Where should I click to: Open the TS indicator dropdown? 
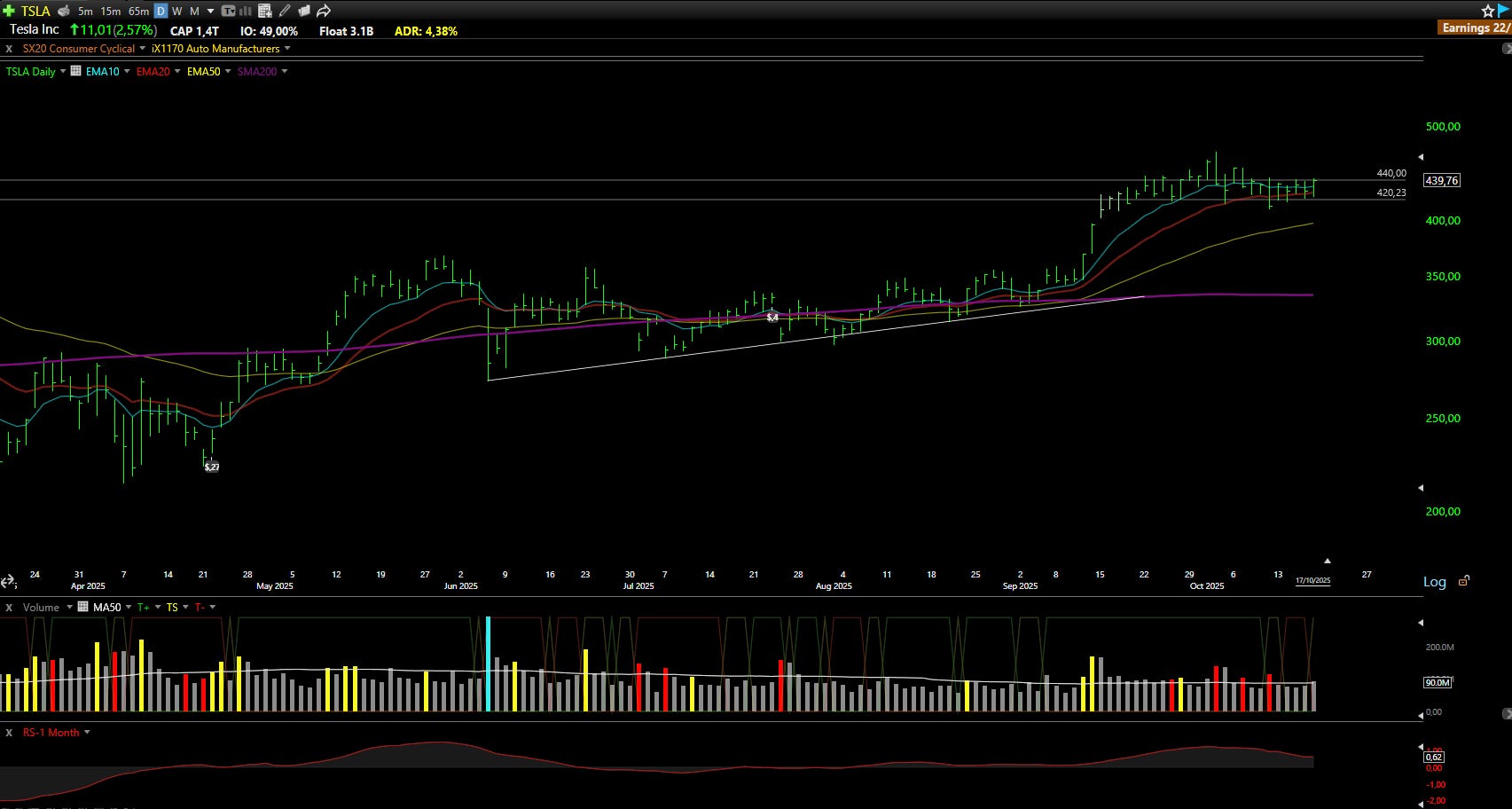pyautogui.click(x=185, y=608)
